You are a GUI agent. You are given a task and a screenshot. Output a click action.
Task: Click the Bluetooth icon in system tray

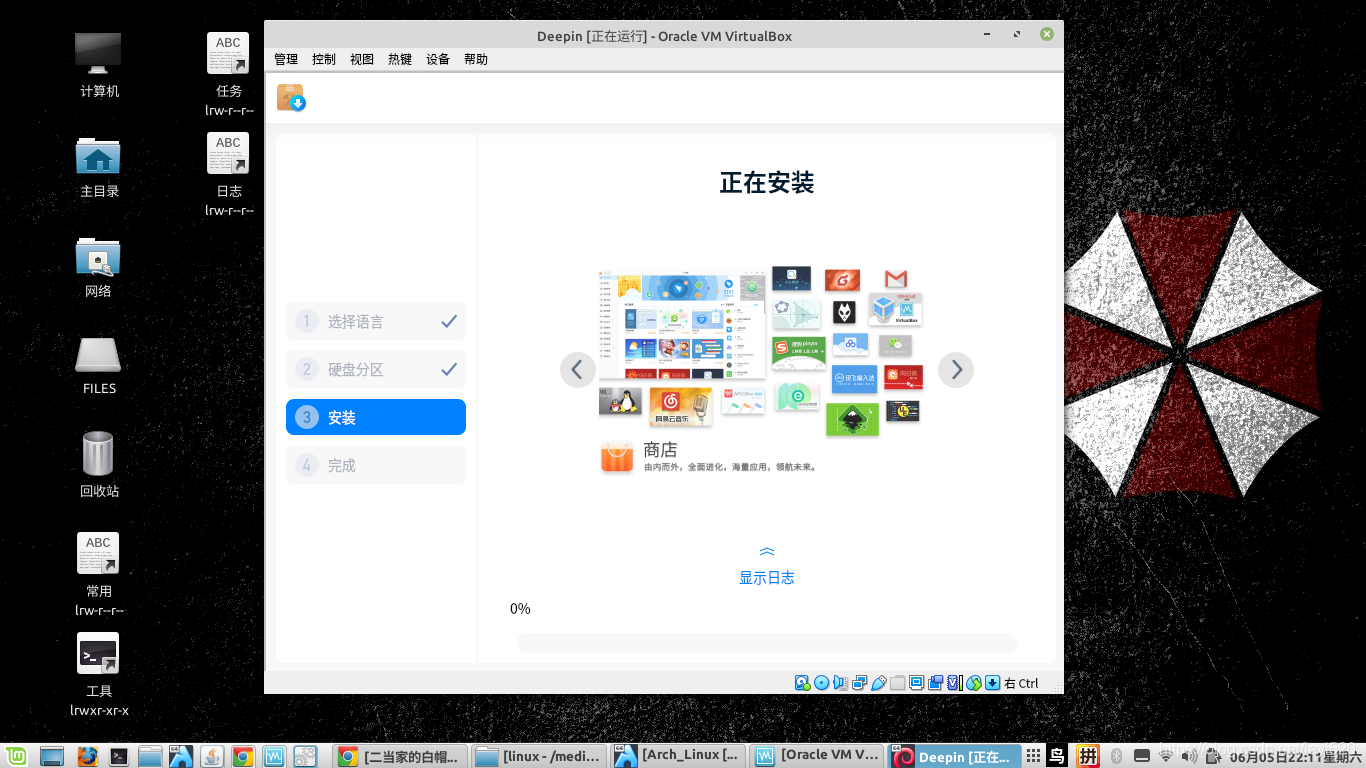click(1116, 756)
